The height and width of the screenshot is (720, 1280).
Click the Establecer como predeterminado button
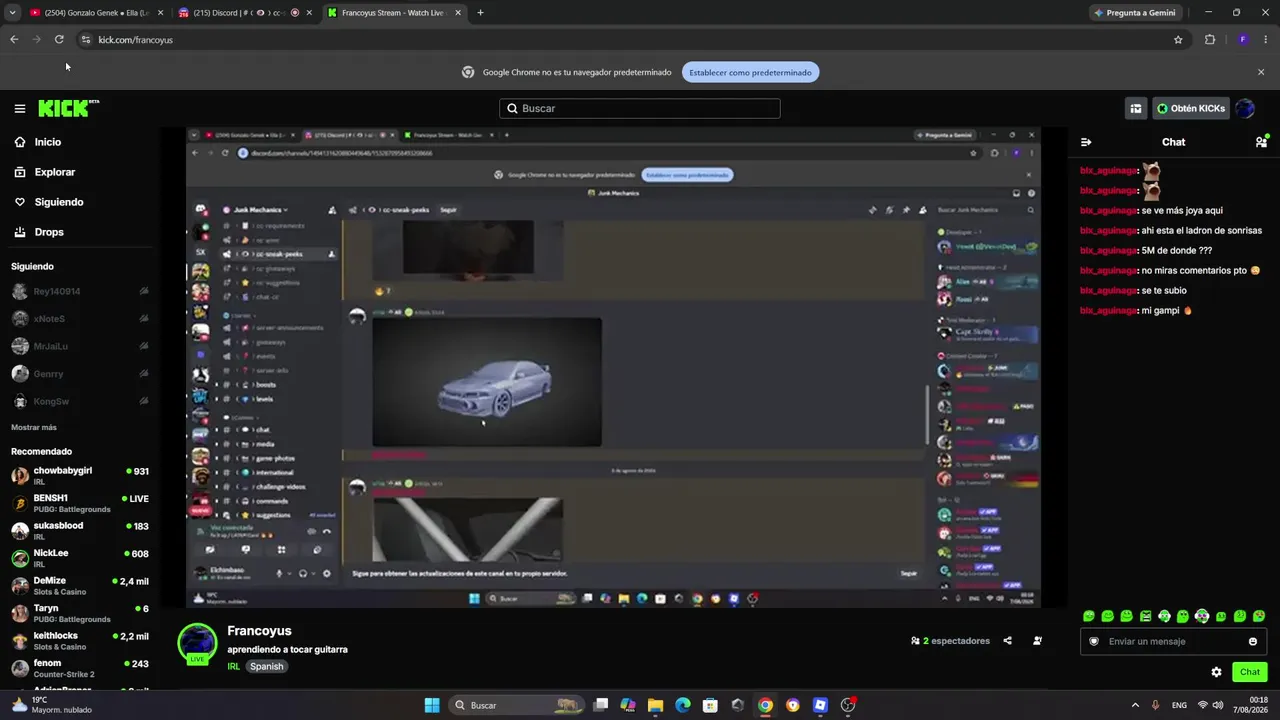(x=751, y=72)
